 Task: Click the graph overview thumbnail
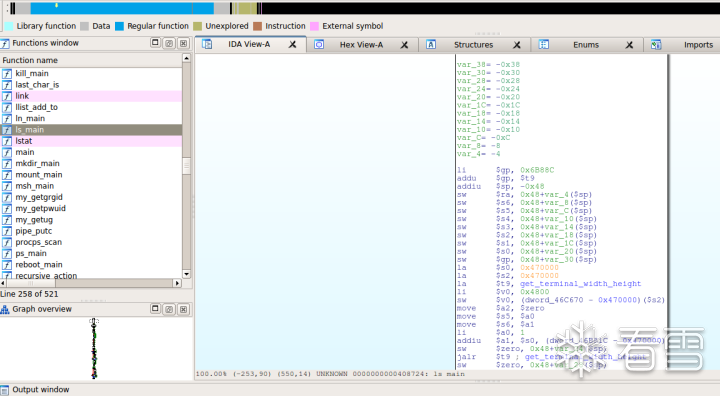point(94,348)
